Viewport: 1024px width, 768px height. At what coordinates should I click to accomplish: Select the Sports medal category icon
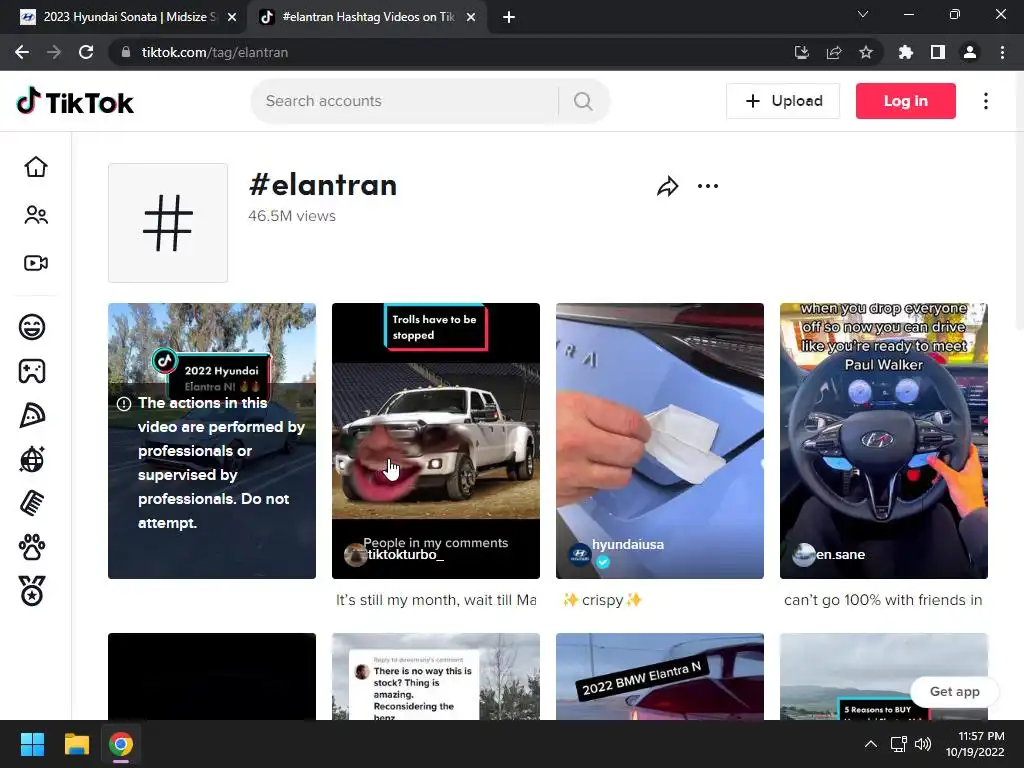tap(32, 591)
